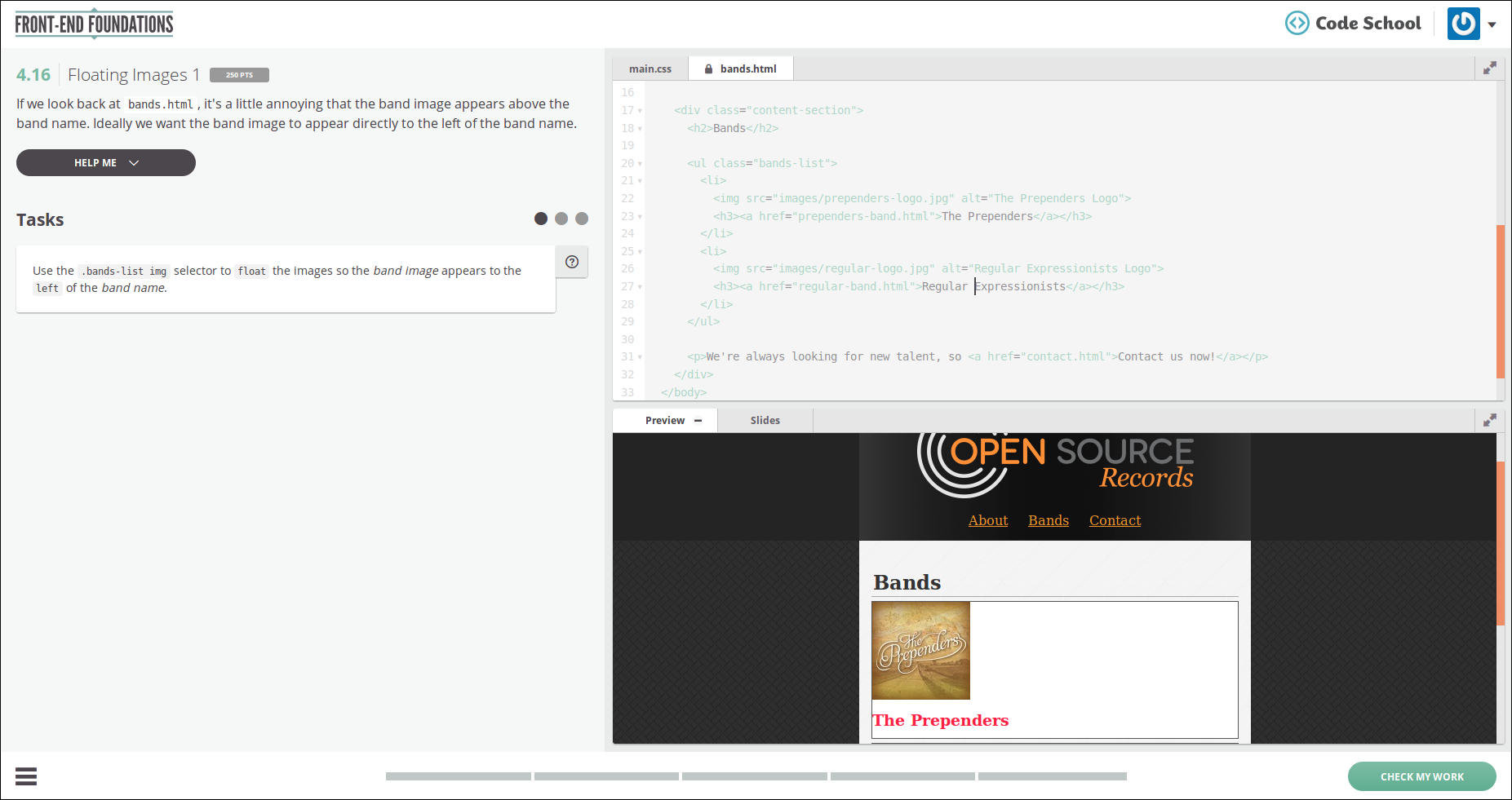This screenshot has width=1512, height=800.
Task: Switch to the main.css tab
Action: point(650,69)
